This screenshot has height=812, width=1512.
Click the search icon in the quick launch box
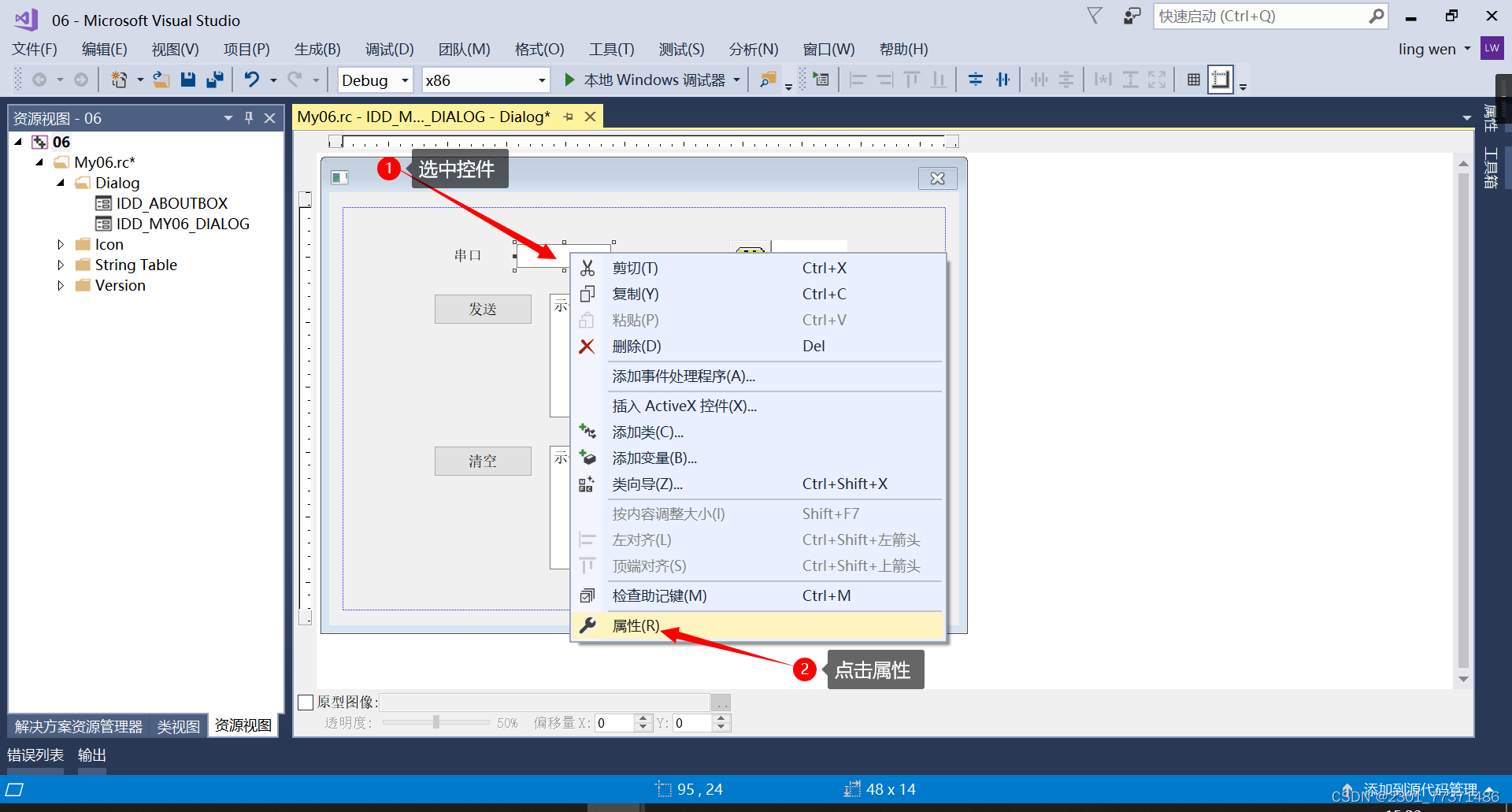(1377, 16)
